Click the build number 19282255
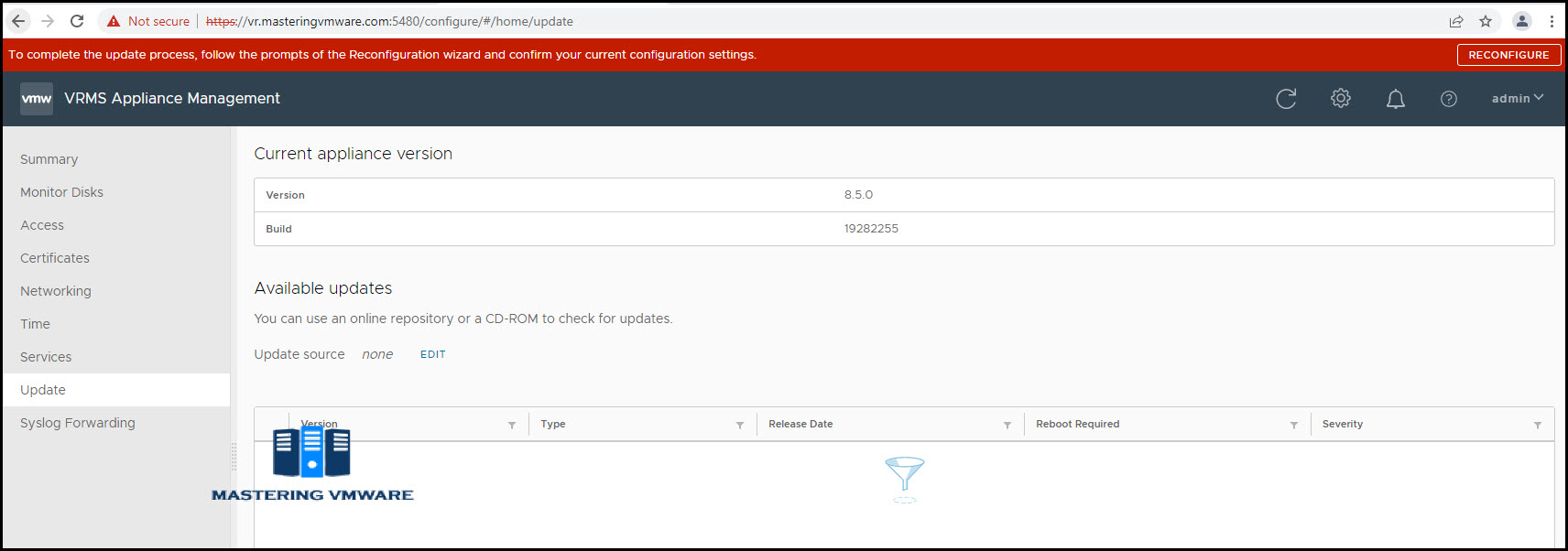The height and width of the screenshot is (551, 1568). click(x=871, y=229)
